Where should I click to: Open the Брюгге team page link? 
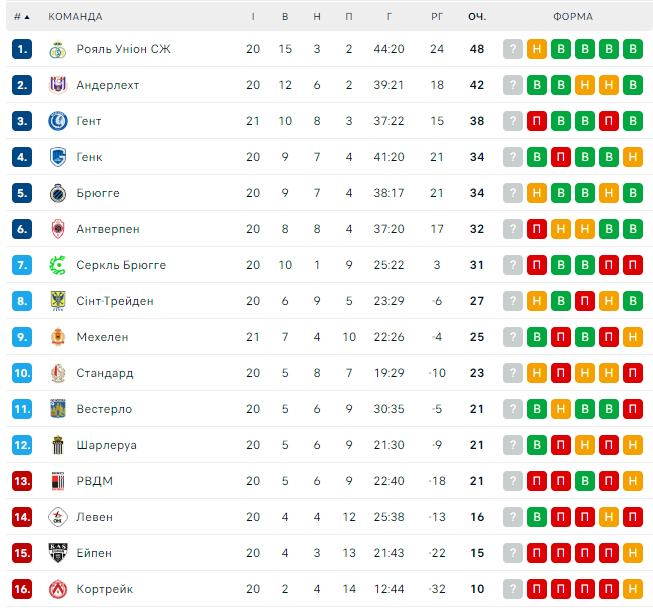tap(98, 193)
